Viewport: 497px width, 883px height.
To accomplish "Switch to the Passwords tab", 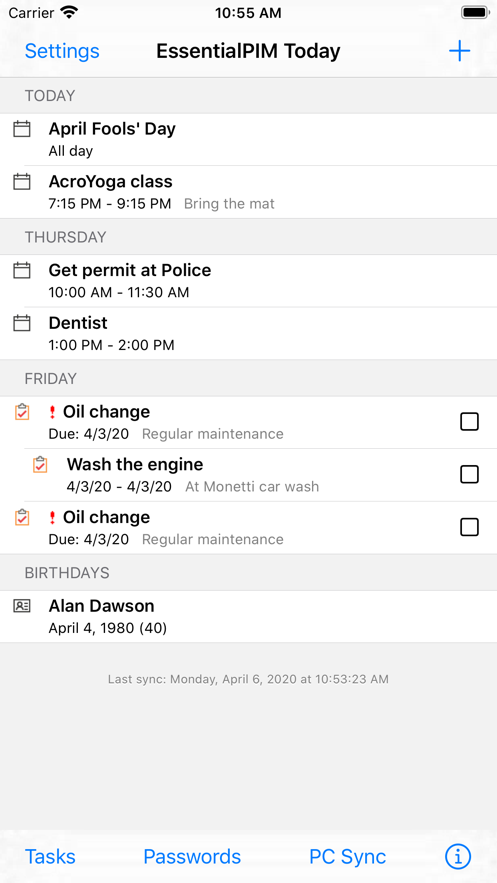I will pos(192,857).
